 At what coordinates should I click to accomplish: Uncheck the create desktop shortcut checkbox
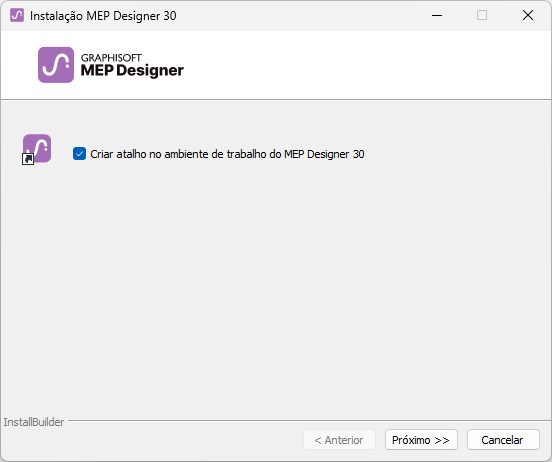click(x=79, y=154)
